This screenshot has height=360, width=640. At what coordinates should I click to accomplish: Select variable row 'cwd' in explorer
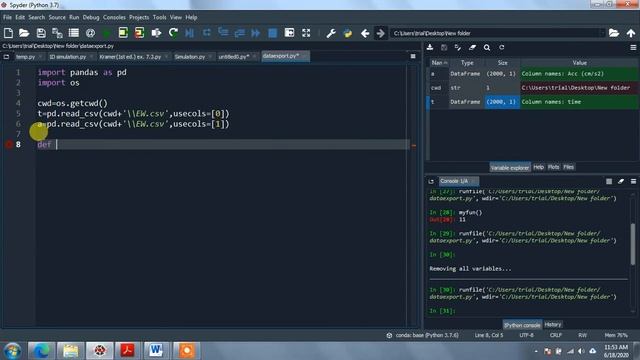(533, 88)
